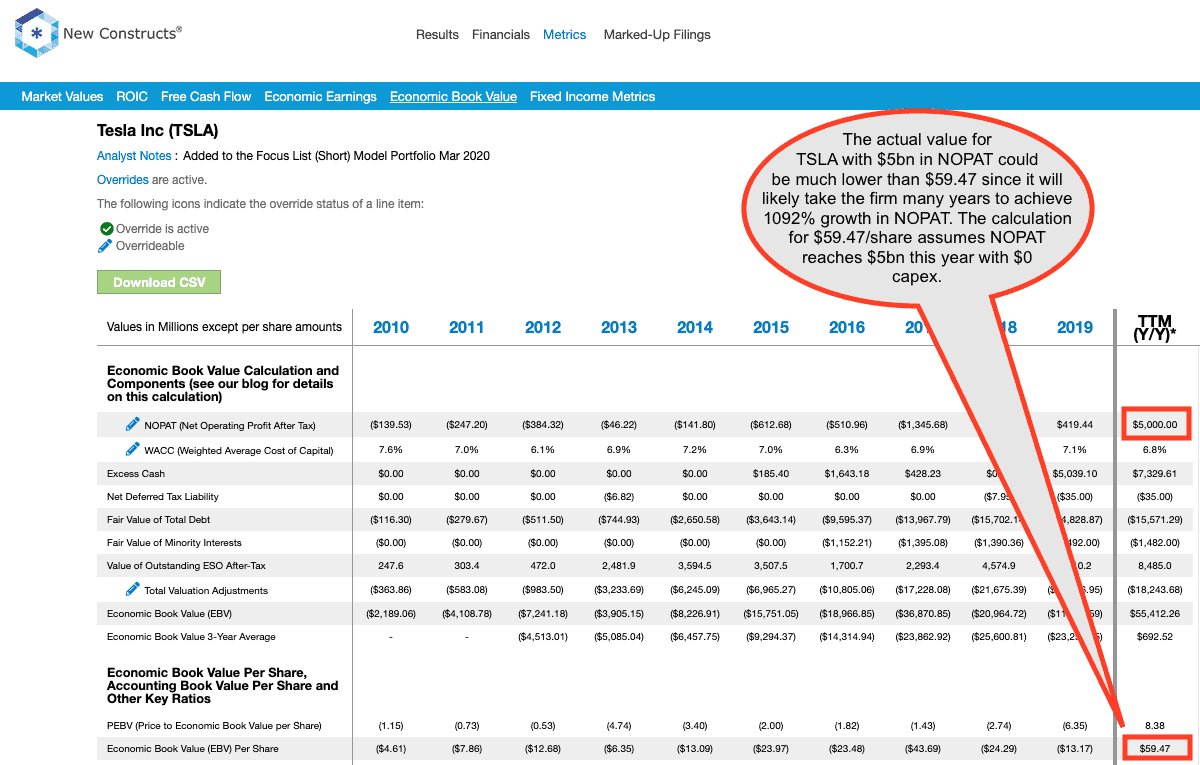Image resolution: width=1200 pixels, height=765 pixels.
Task: Click the 2015 EBV per share value ($23.97)
Action: tap(771, 748)
